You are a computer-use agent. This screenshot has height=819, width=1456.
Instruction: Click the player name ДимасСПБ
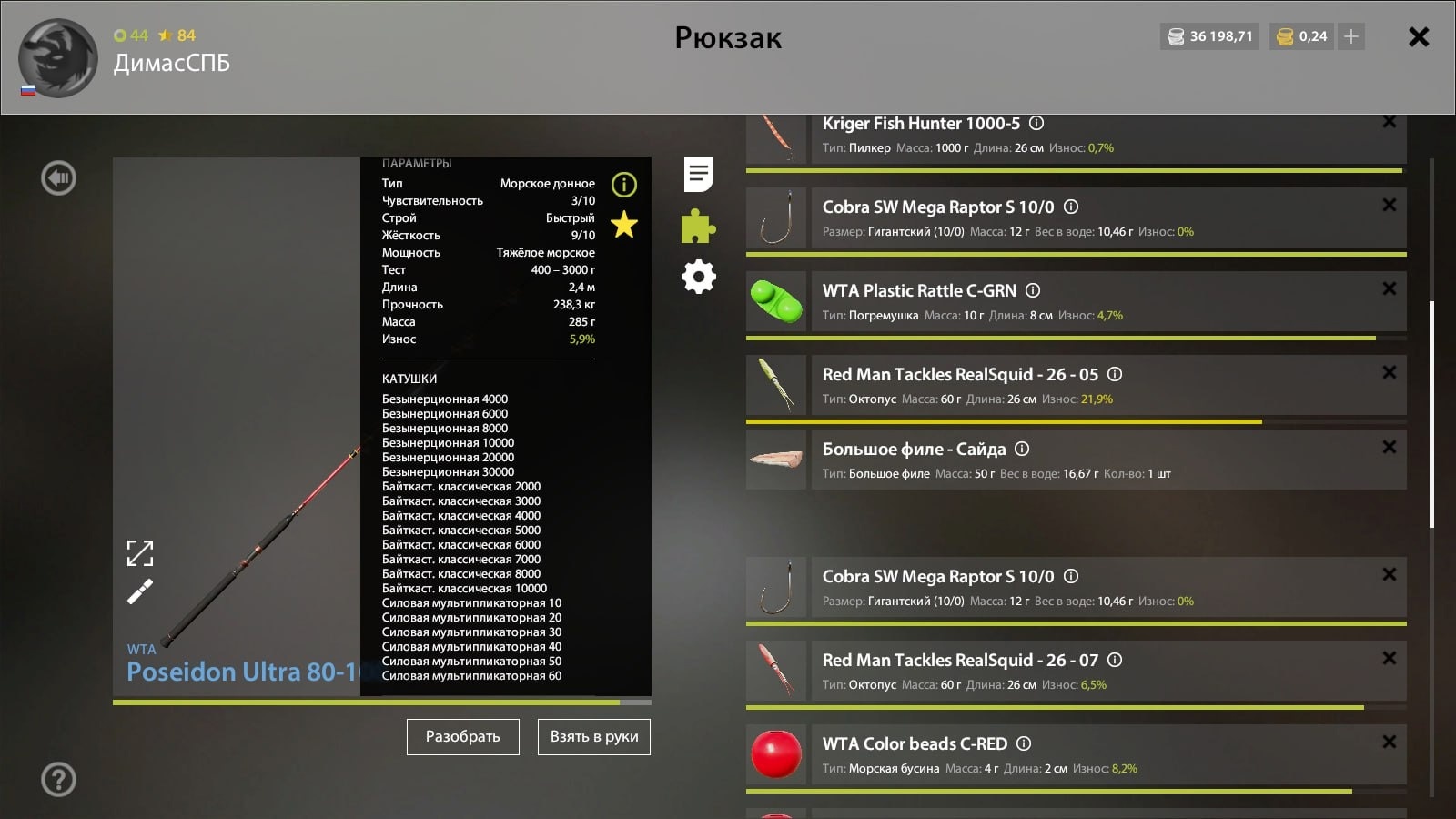point(172,64)
